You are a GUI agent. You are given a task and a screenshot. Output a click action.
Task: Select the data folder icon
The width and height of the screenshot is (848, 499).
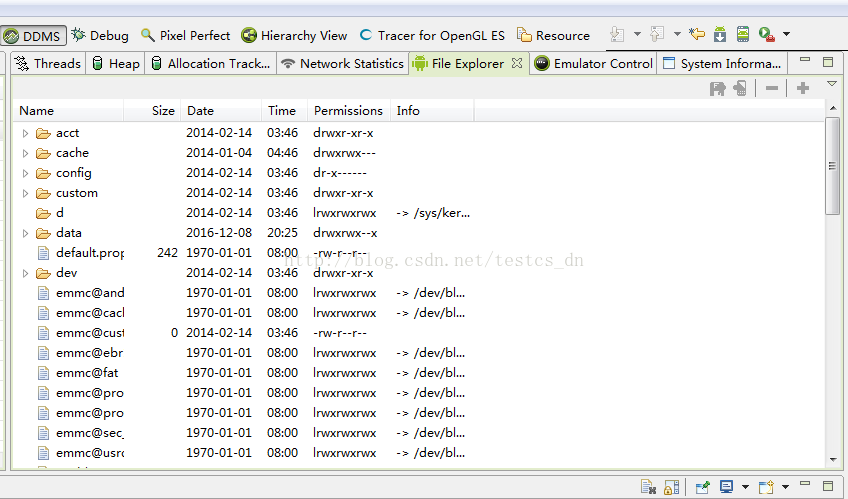tap(43, 233)
